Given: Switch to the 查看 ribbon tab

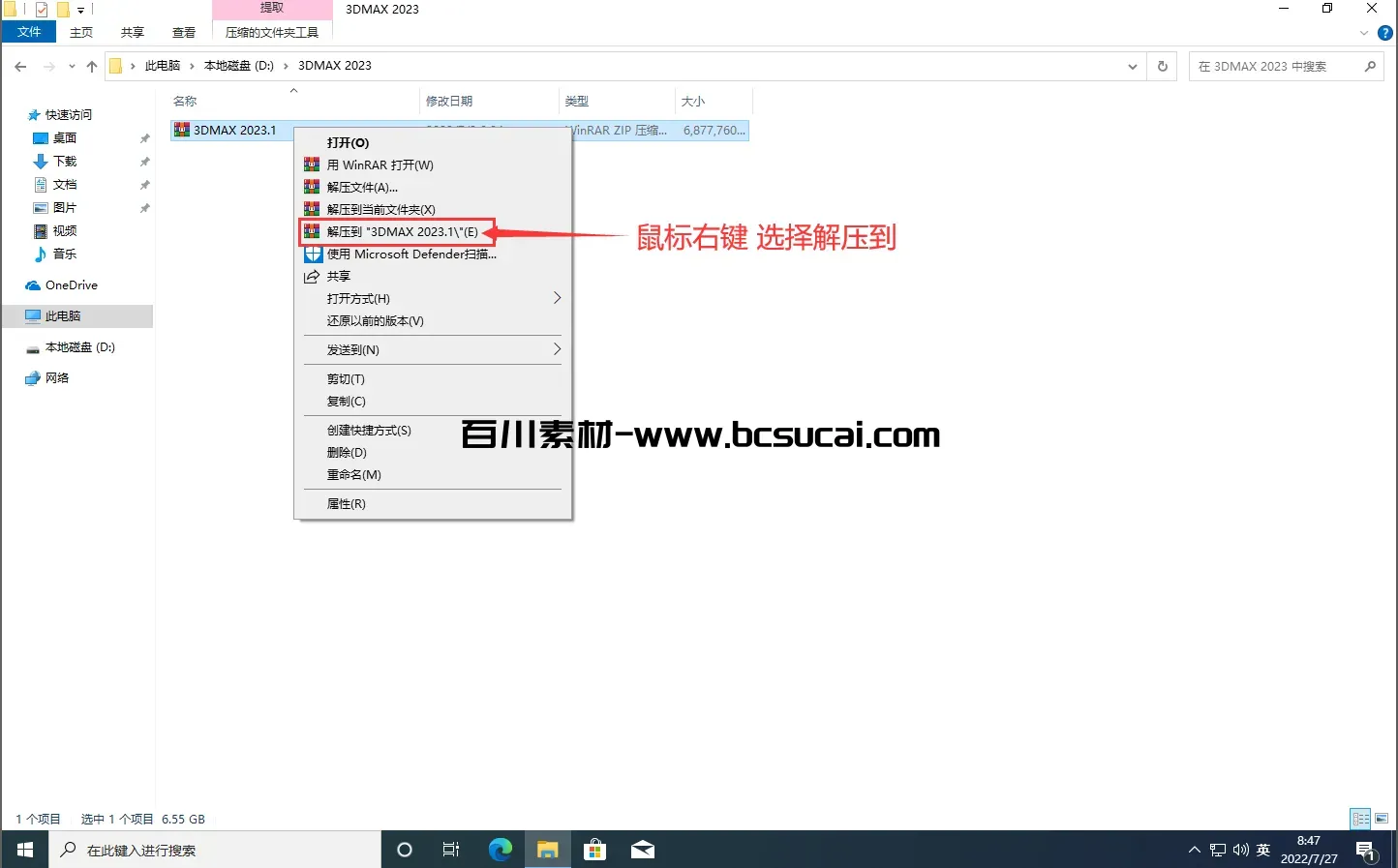Looking at the screenshot, I should pyautogui.click(x=184, y=32).
